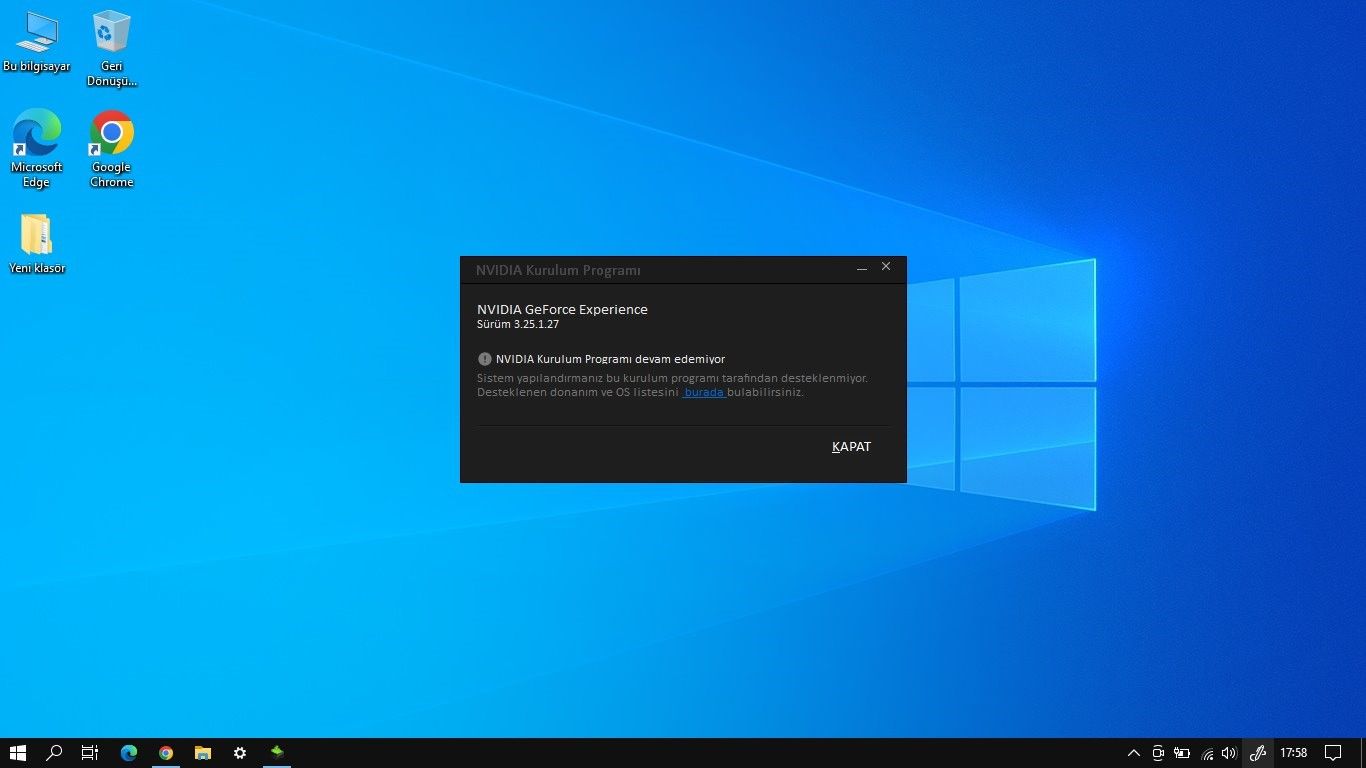Show hidden system tray icons
This screenshot has height=768, width=1366.
1134,753
